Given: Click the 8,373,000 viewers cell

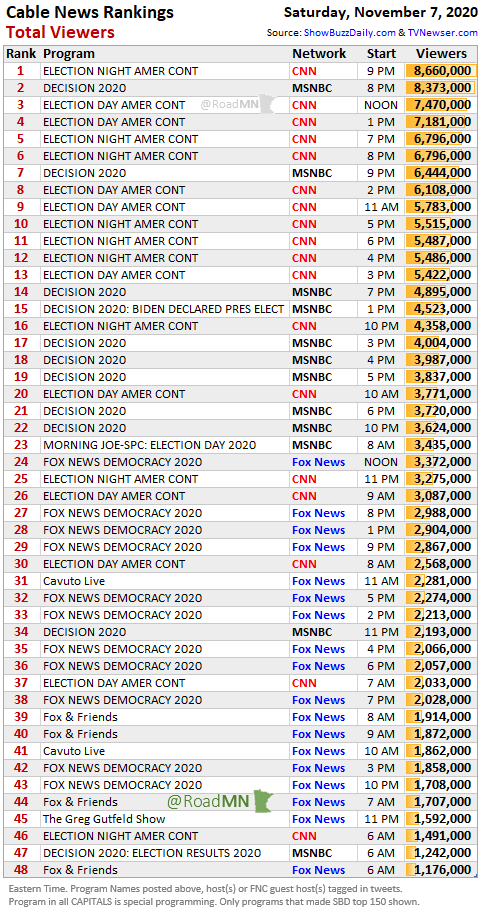Looking at the screenshot, I should coord(441,88).
